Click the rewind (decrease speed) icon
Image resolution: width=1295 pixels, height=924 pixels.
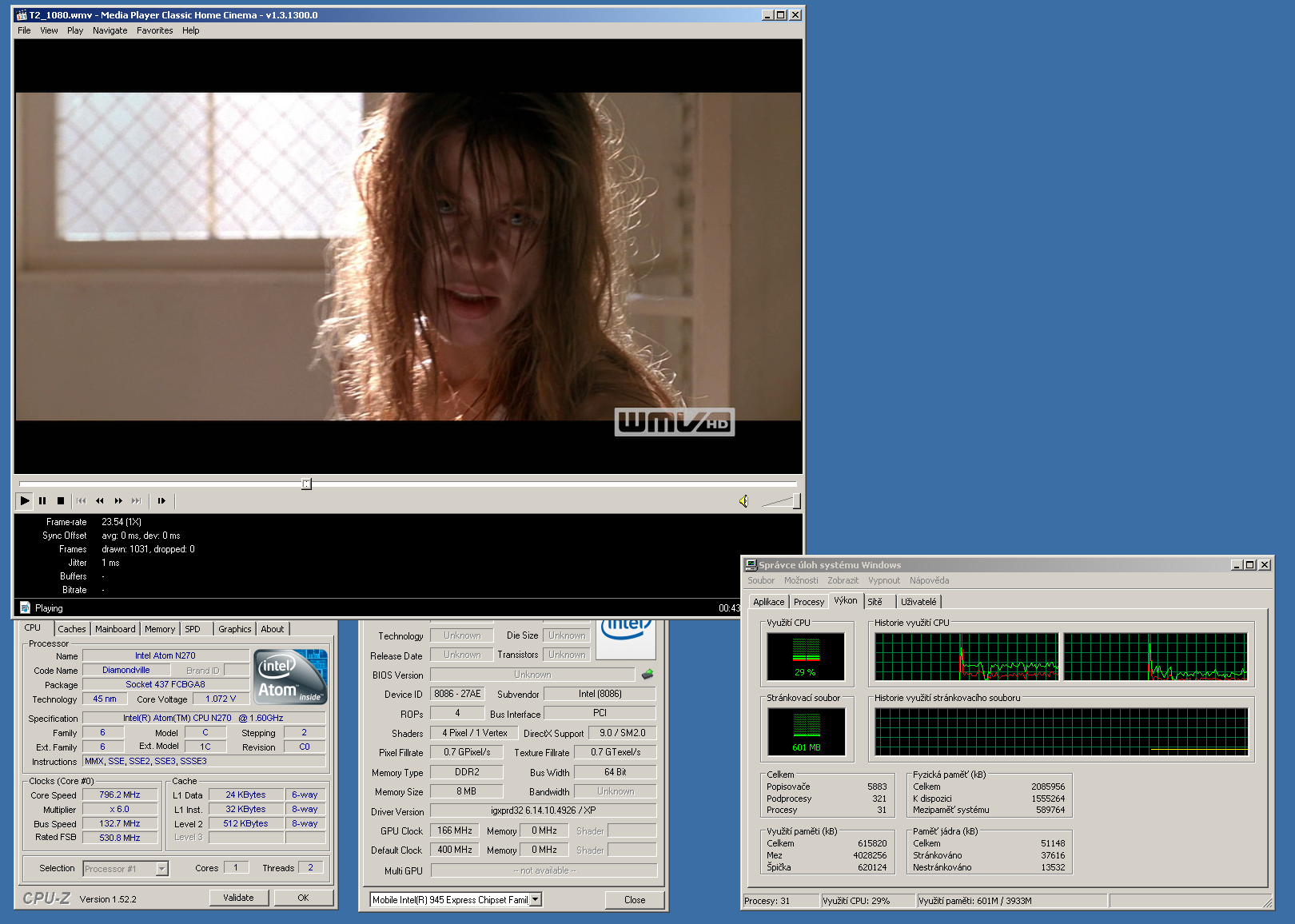[100, 501]
